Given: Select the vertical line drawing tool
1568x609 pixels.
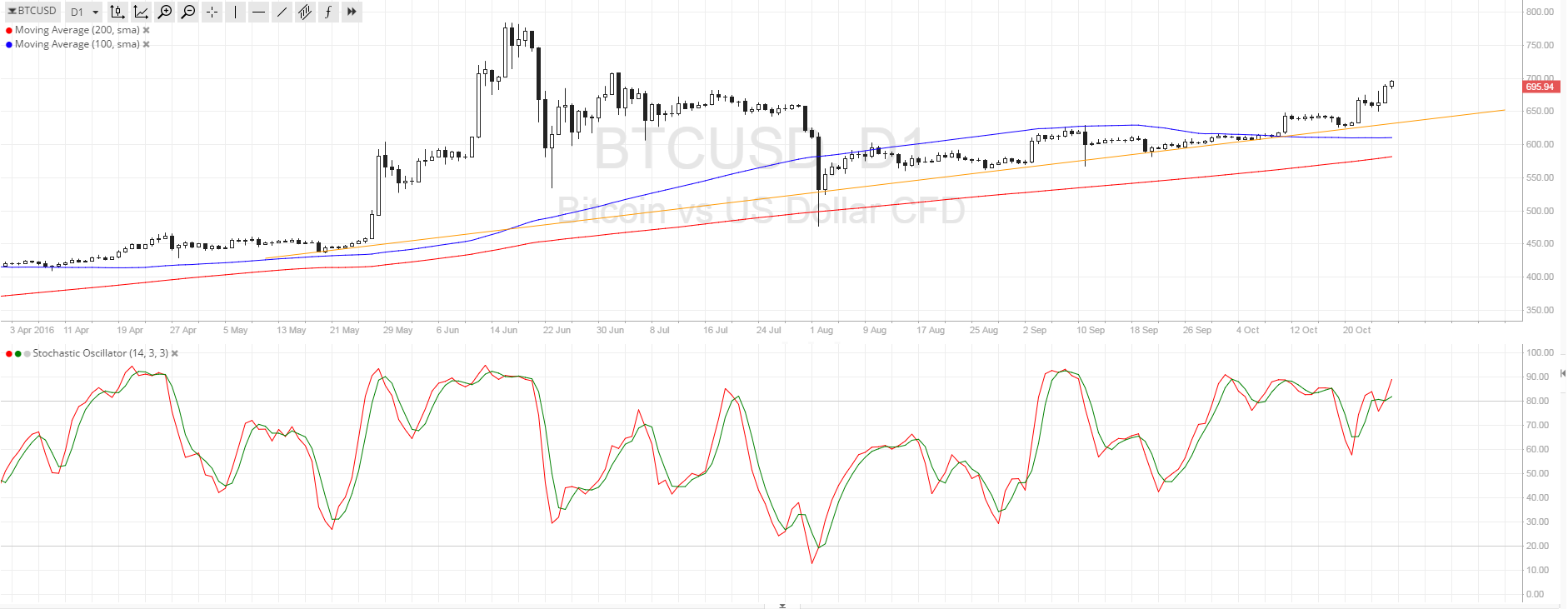Looking at the screenshot, I should point(236,12).
